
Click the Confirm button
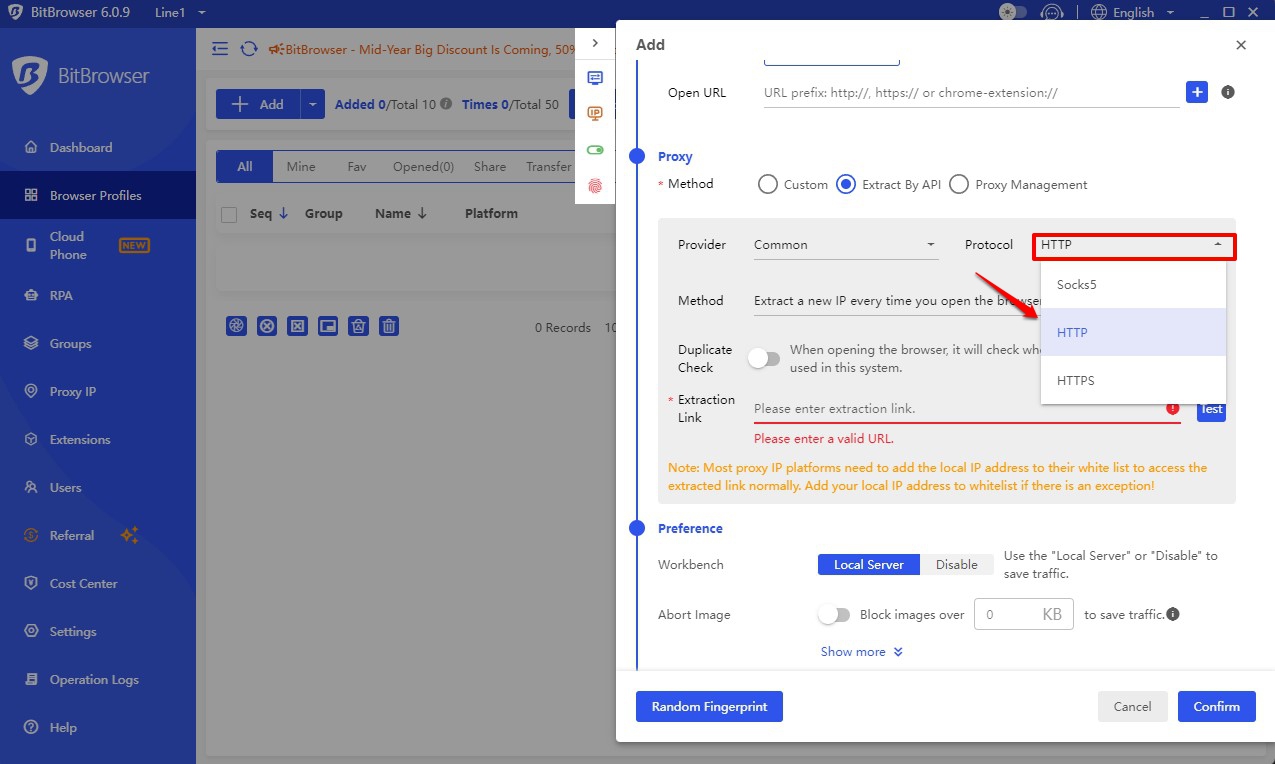pos(1217,706)
